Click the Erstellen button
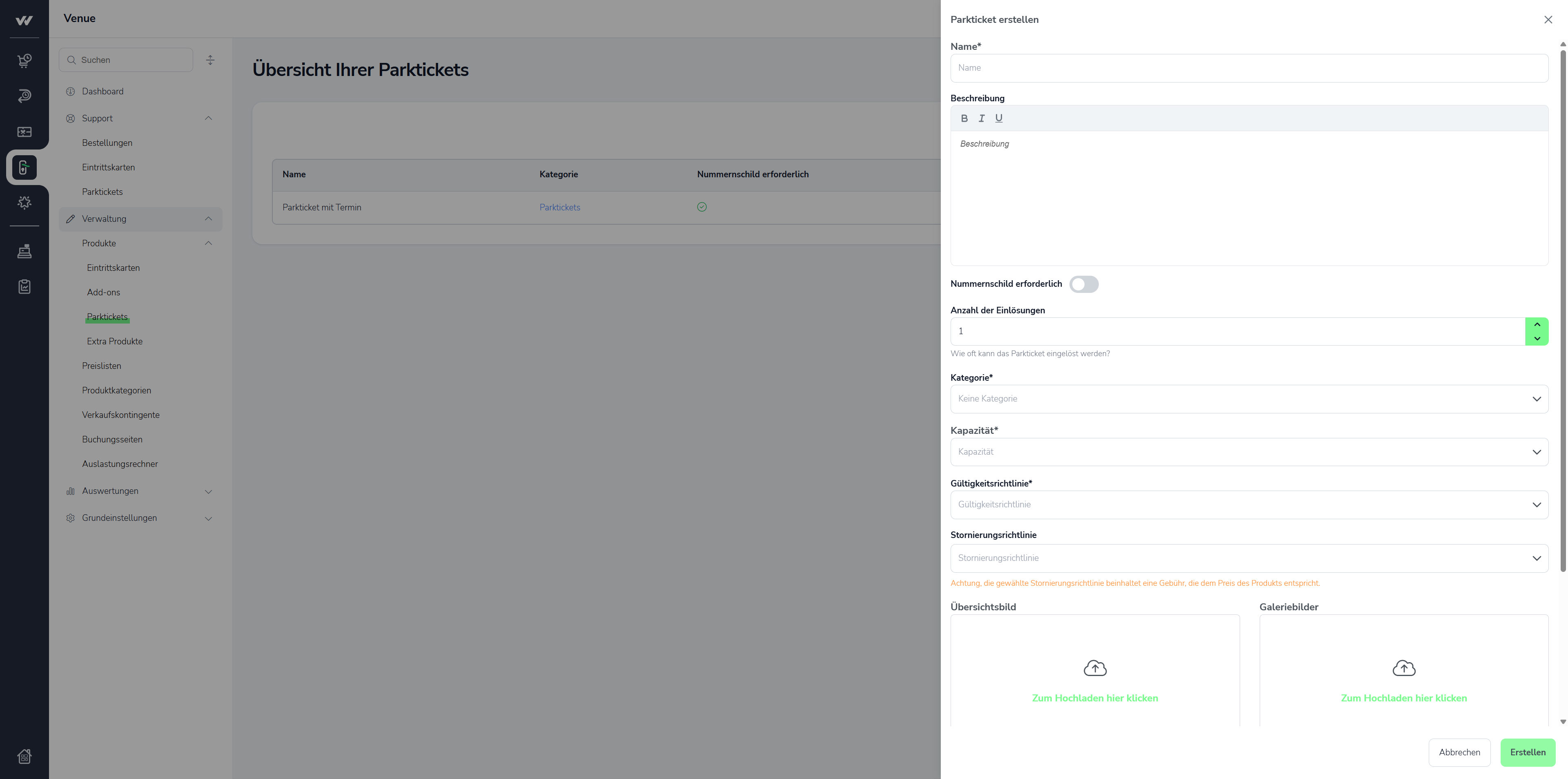This screenshot has width=1568, height=779. pos(1527,752)
